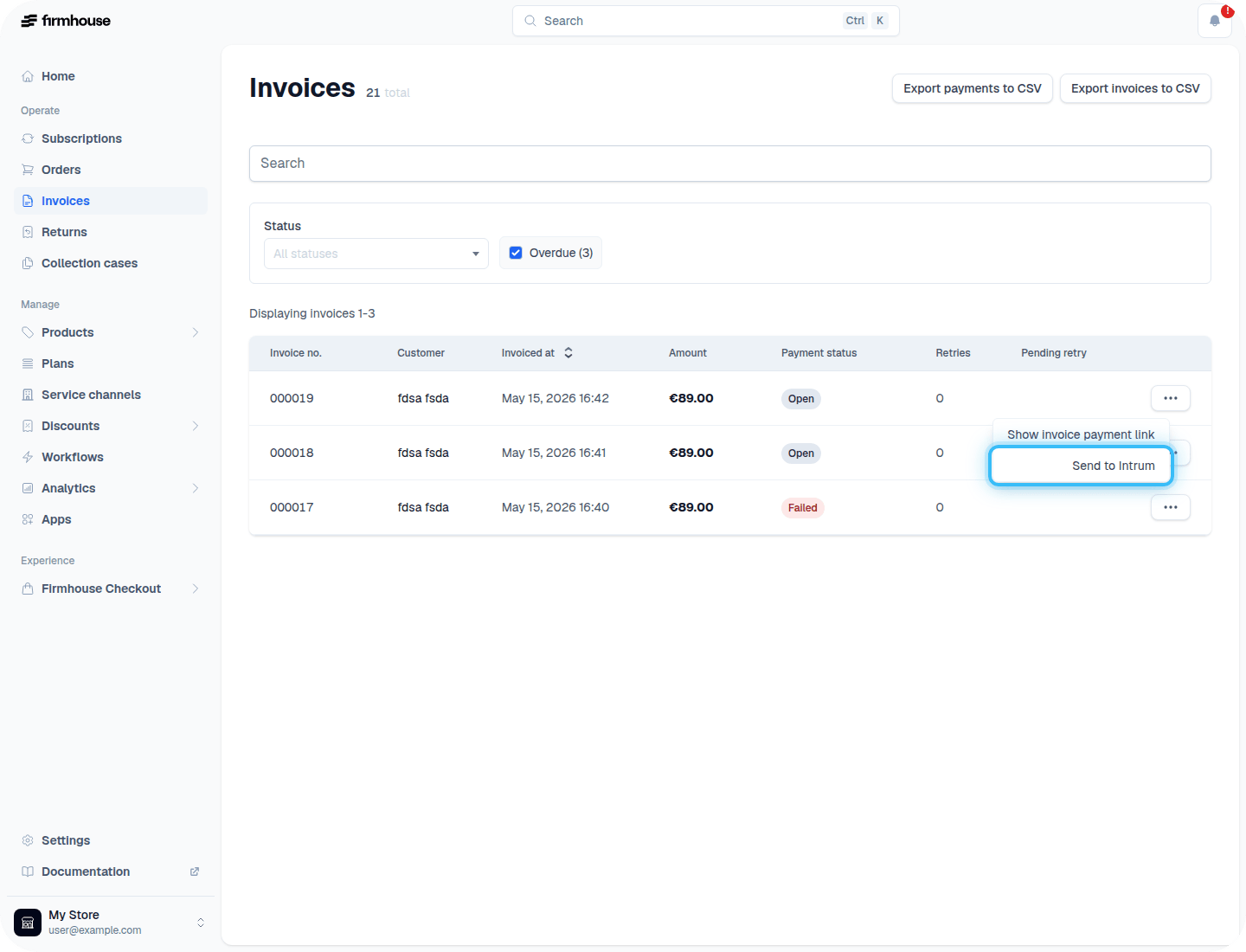
Task: Select Show invoice payment link option
Action: 1081,434
